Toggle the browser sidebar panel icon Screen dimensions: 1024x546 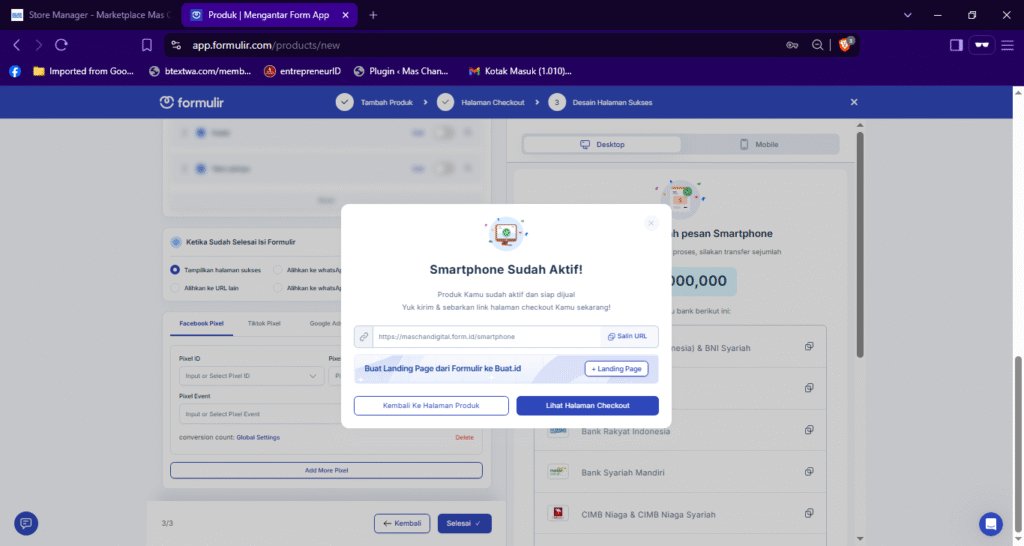pos(956,45)
